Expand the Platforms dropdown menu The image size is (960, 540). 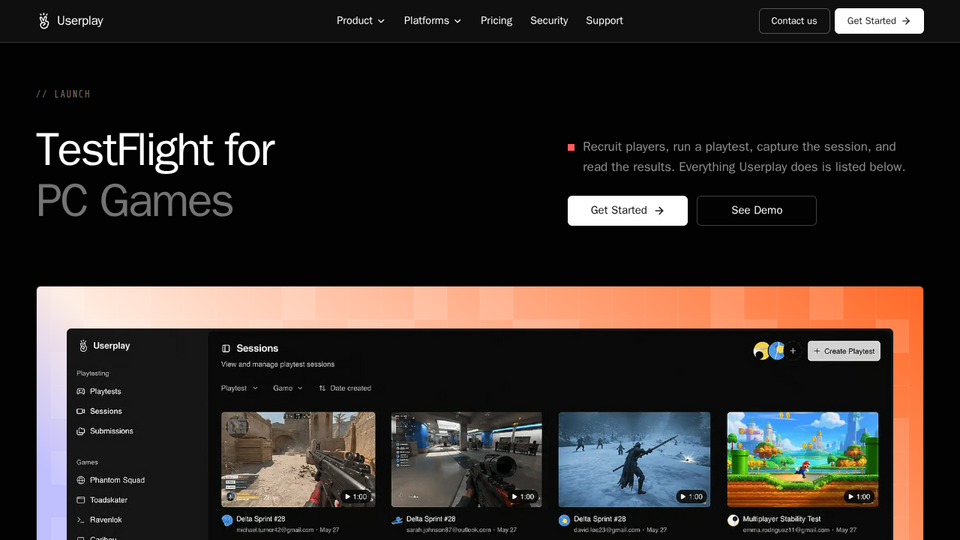pos(432,21)
